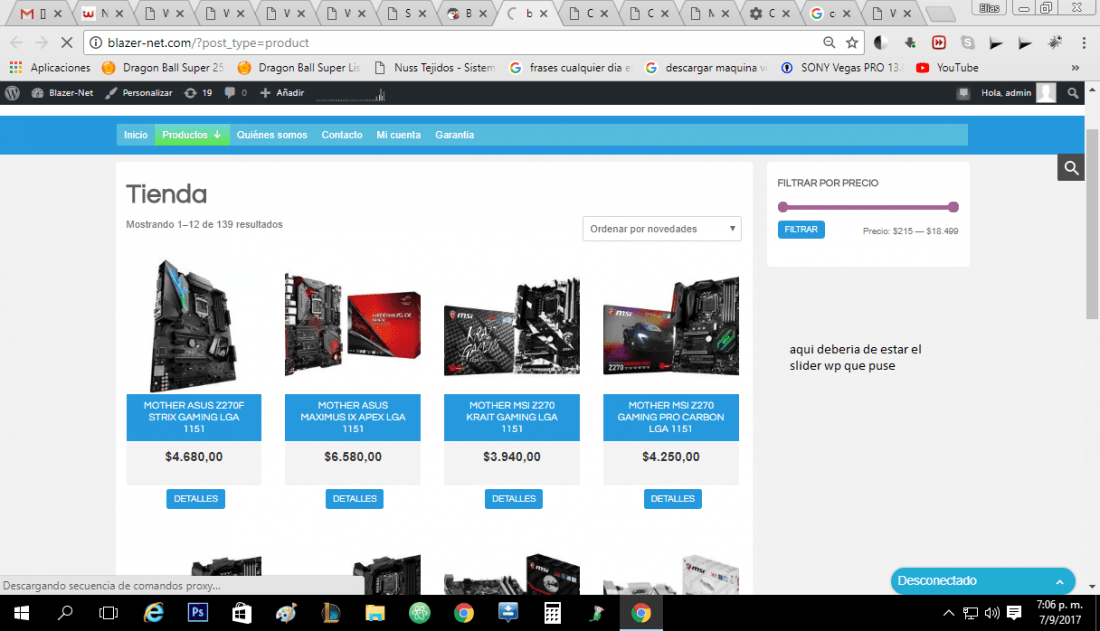The image size is (1100, 631).
Task: Open the 19 pending updates icon
Action: pos(198,93)
